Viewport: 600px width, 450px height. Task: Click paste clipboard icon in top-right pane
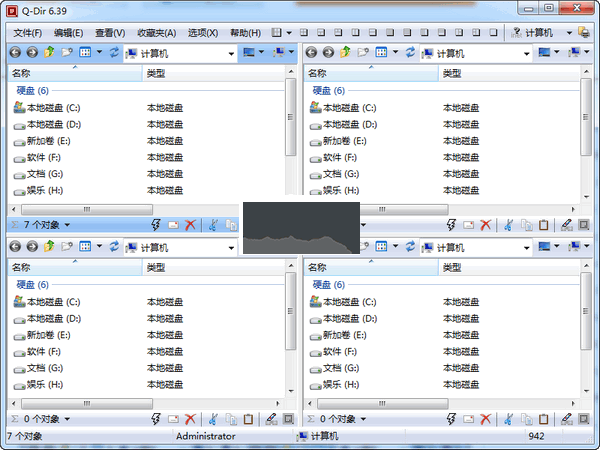click(x=544, y=226)
